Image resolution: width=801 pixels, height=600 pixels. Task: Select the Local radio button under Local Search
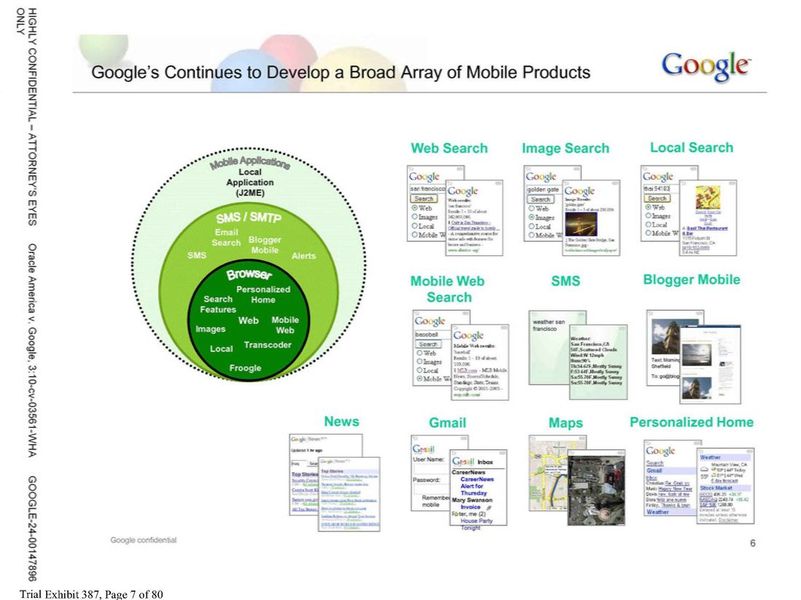point(647,225)
